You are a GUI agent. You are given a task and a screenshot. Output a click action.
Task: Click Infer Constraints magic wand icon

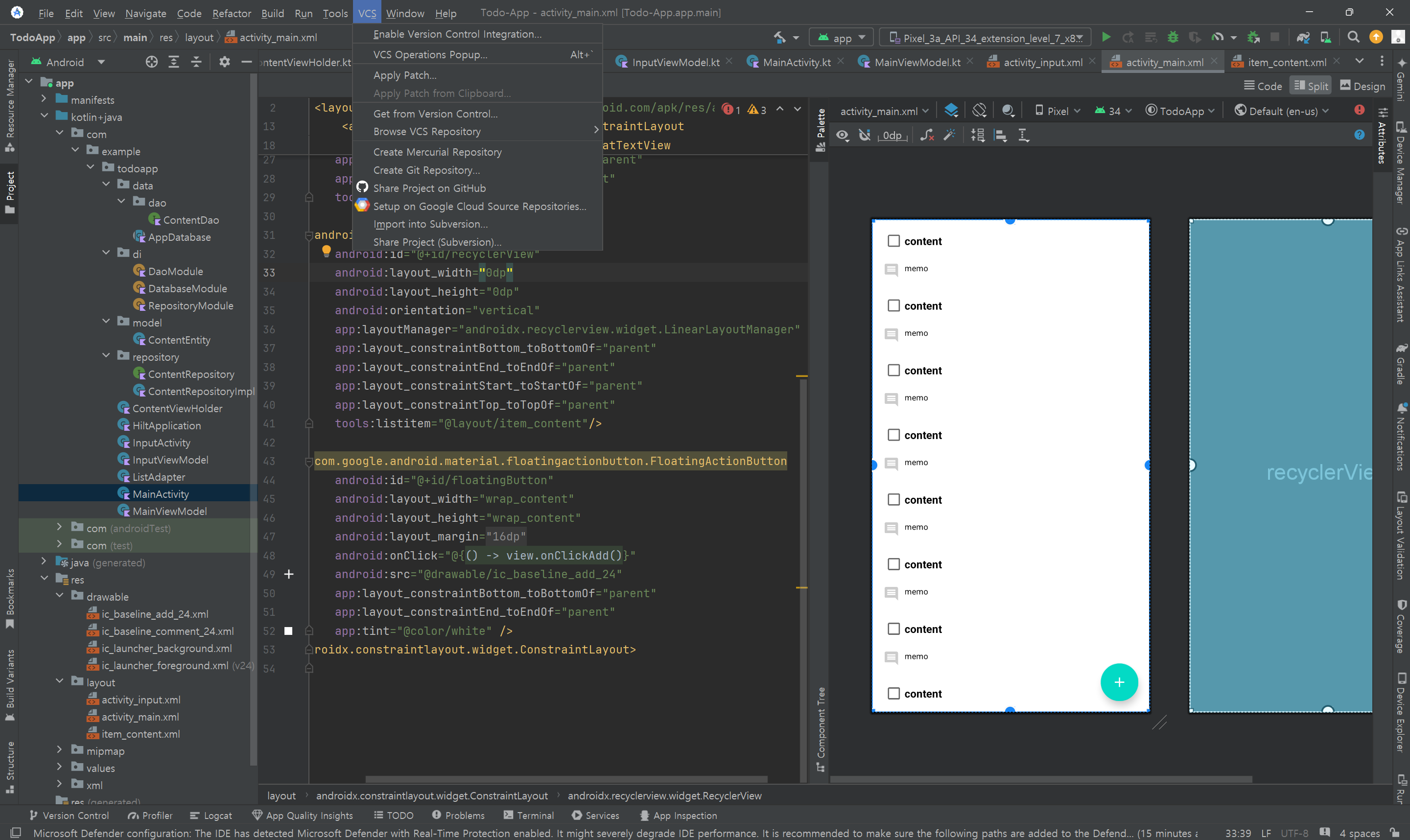(x=949, y=135)
